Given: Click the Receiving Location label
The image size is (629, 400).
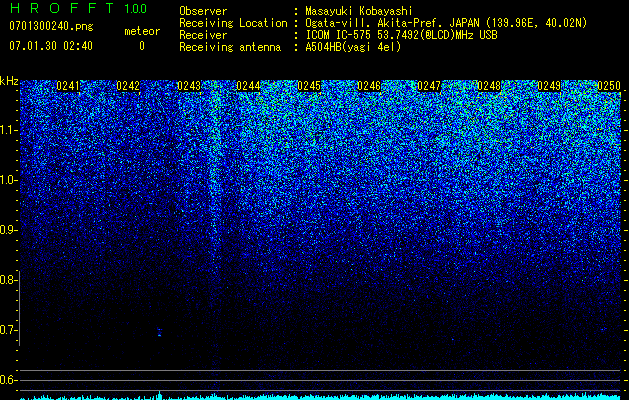Looking at the screenshot, I should click(233, 23).
